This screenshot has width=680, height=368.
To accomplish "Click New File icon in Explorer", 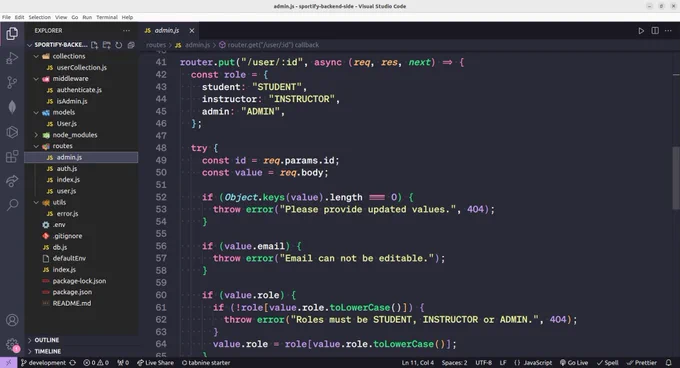I will pyautogui.click(x=94, y=45).
